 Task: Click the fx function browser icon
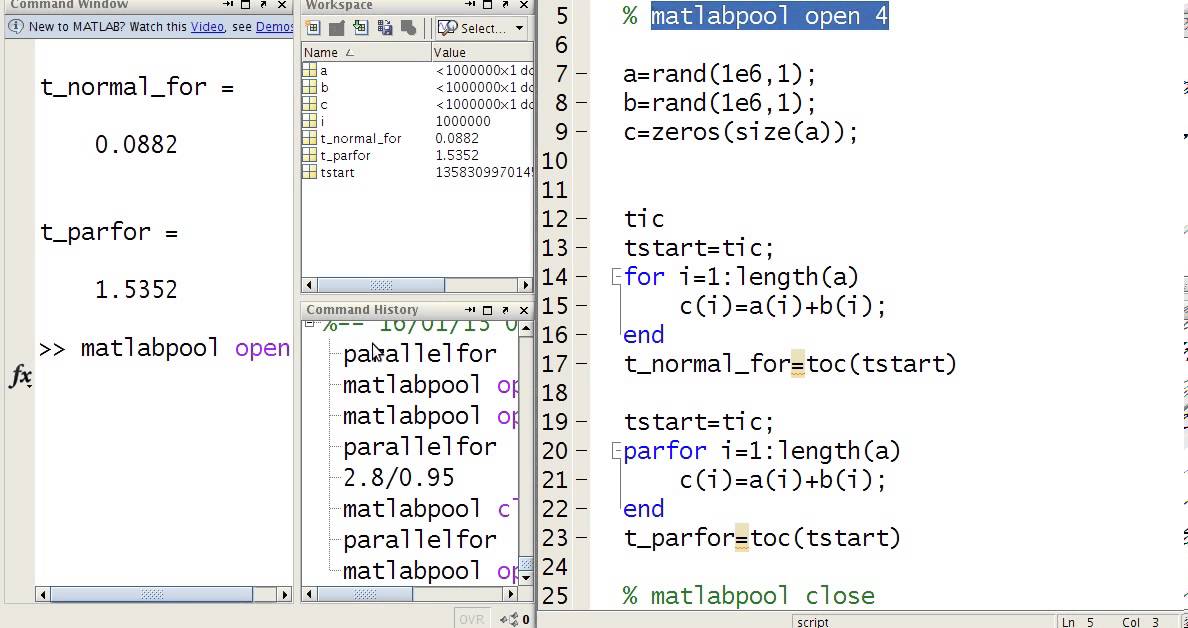tap(20, 376)
